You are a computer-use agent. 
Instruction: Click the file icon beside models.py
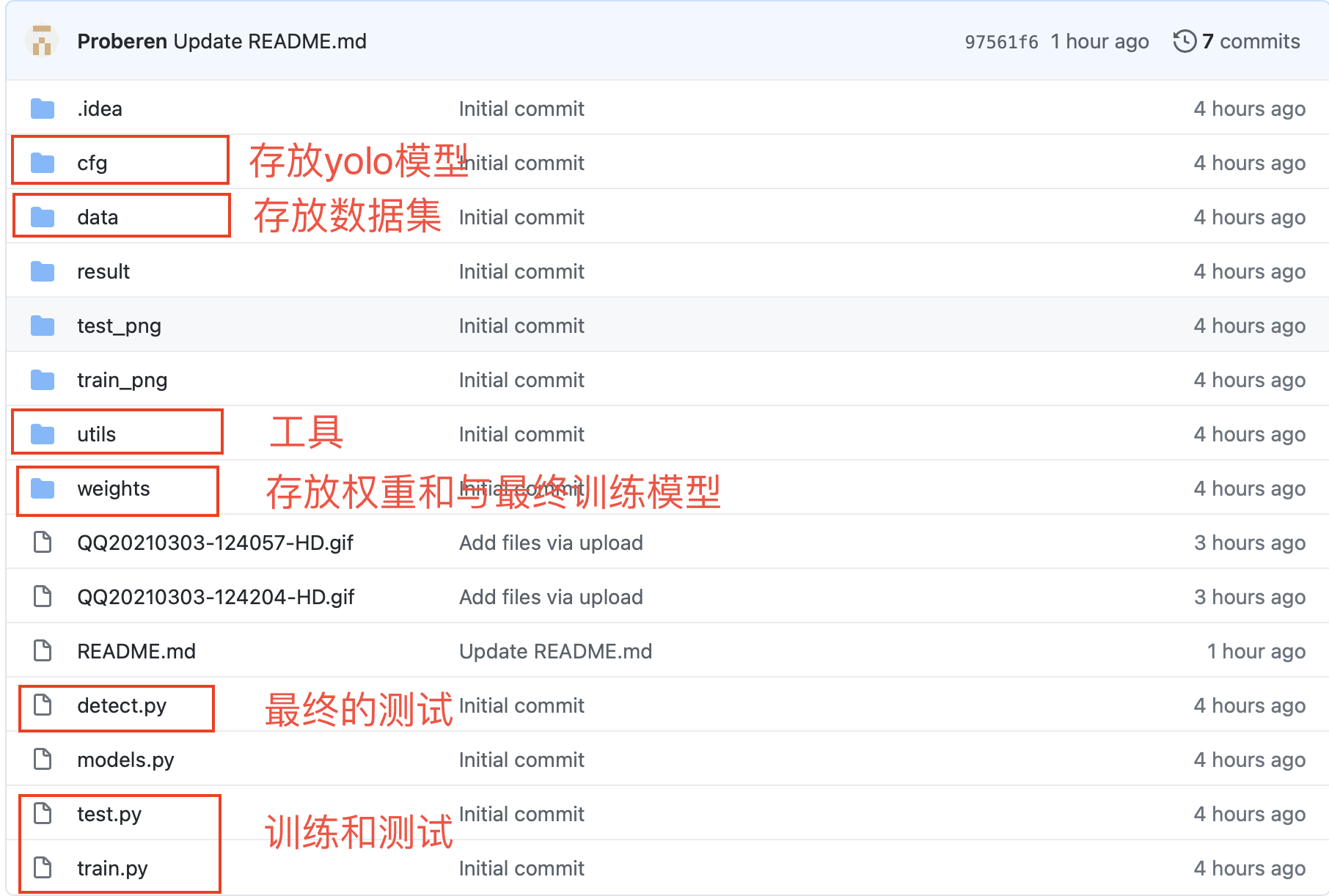pos(42,759)
